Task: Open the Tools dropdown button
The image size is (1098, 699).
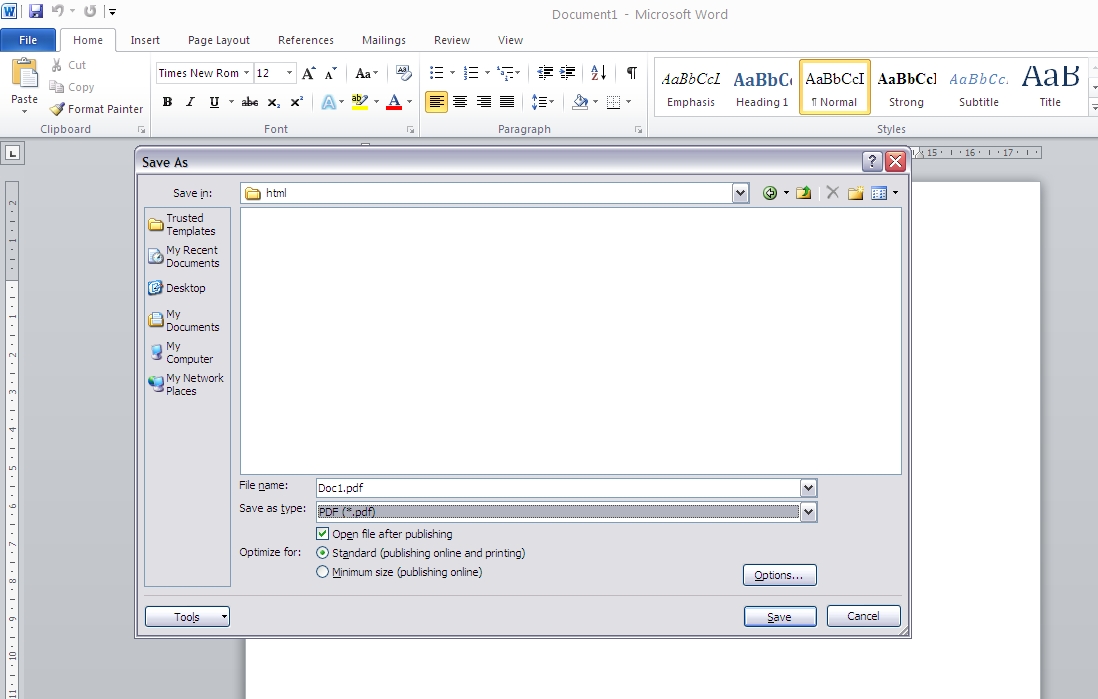Action: click(187, 616)
